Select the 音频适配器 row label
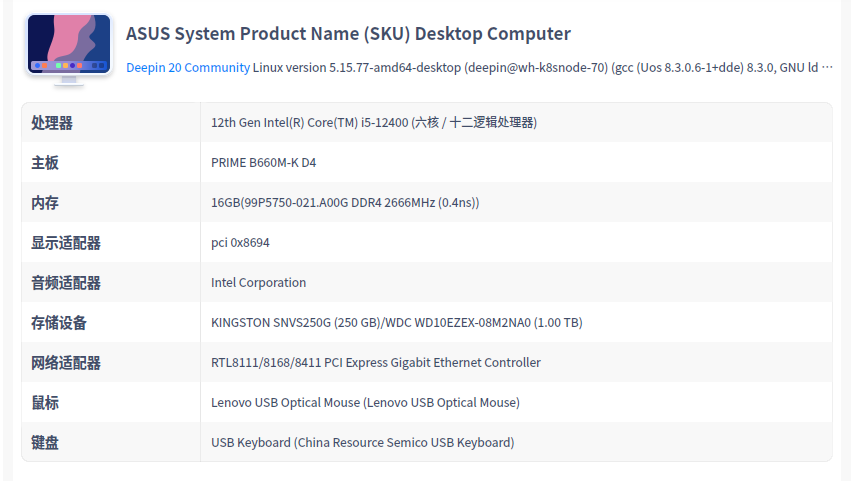The image size is (851, 481). 66,283
